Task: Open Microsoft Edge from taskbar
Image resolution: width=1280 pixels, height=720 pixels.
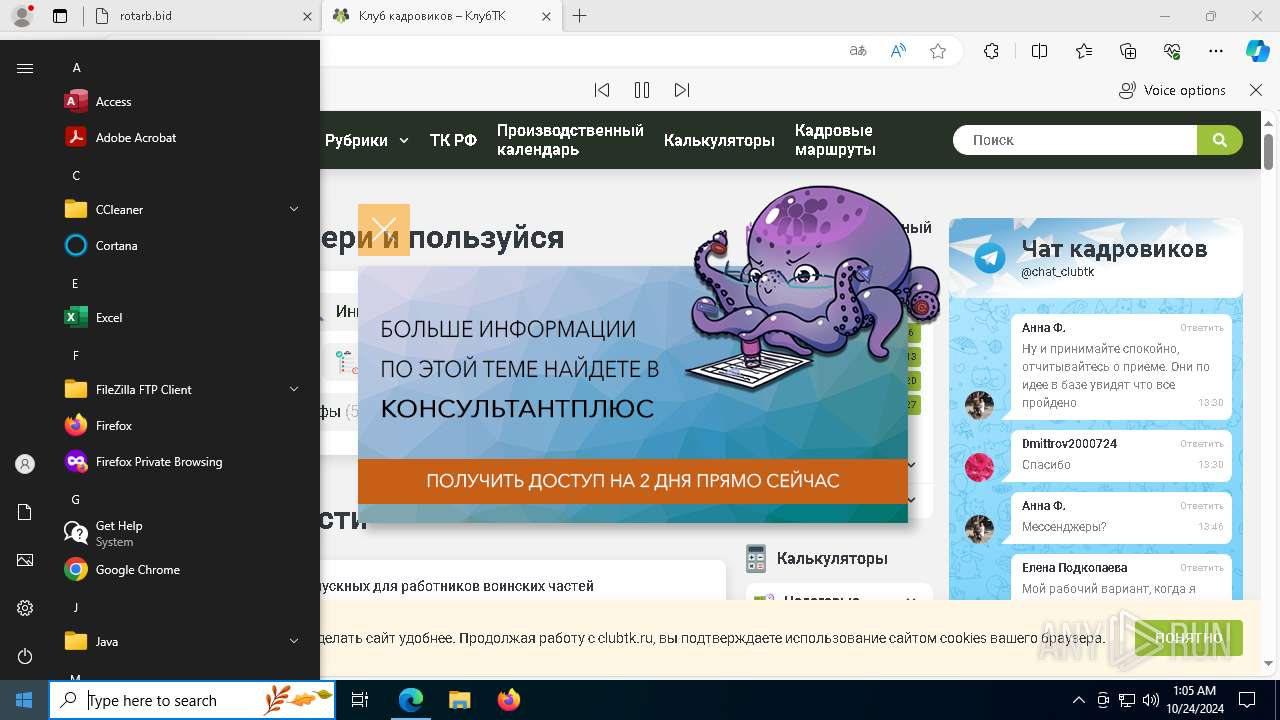Action: (x=411, y=700)
